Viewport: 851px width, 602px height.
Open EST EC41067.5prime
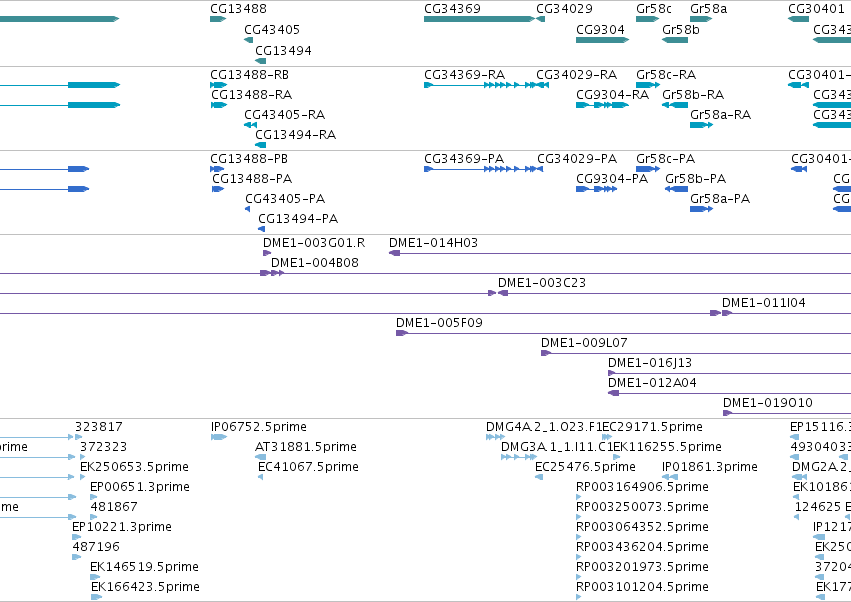point(308,467)
